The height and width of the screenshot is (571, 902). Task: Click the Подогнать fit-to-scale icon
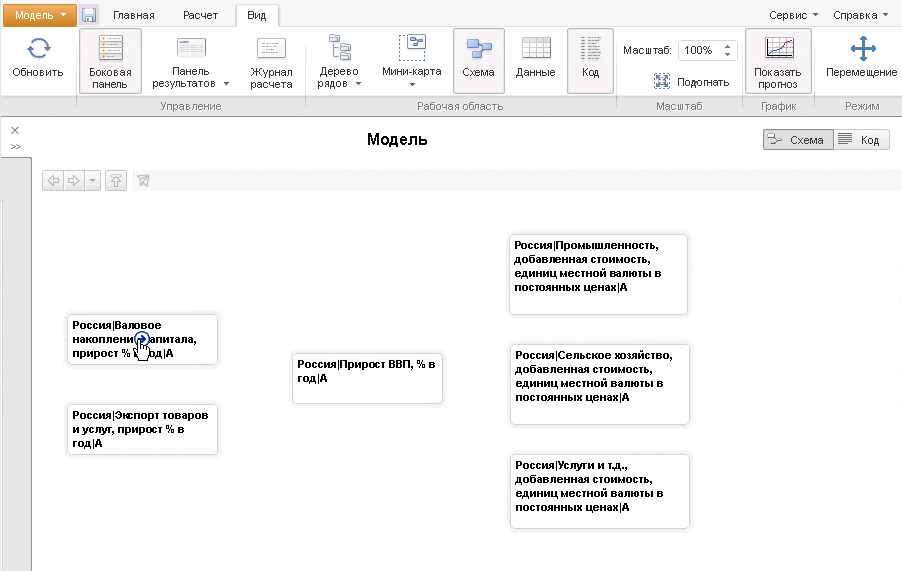662,81
